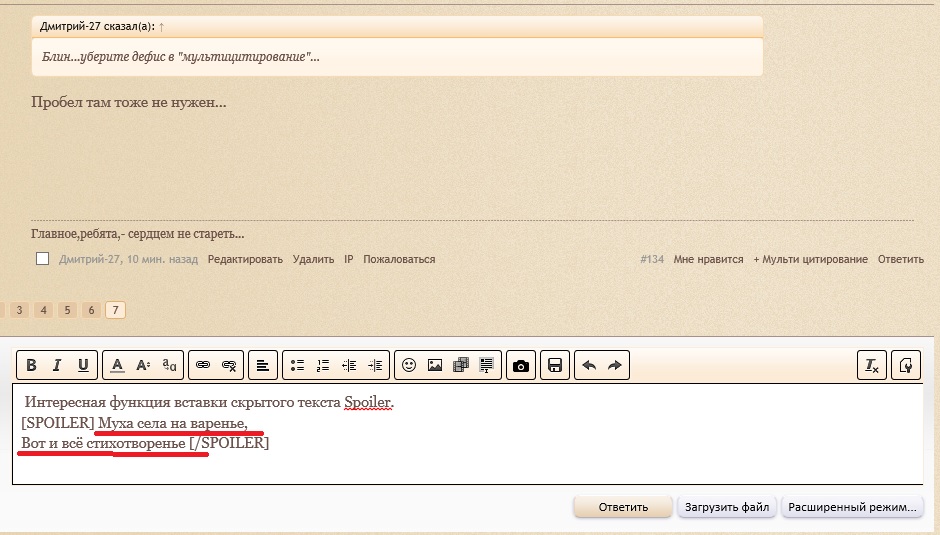The width and height of the screenshot is (940, 535).
Task: Toggle bold formatting in the editor
Action: coord(32,365)
